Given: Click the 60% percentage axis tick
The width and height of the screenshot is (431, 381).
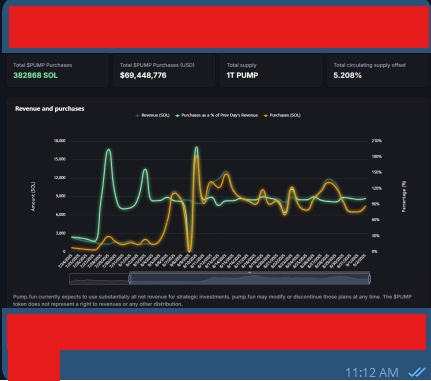Looking at the screenshot, I should tap(376, 220).
